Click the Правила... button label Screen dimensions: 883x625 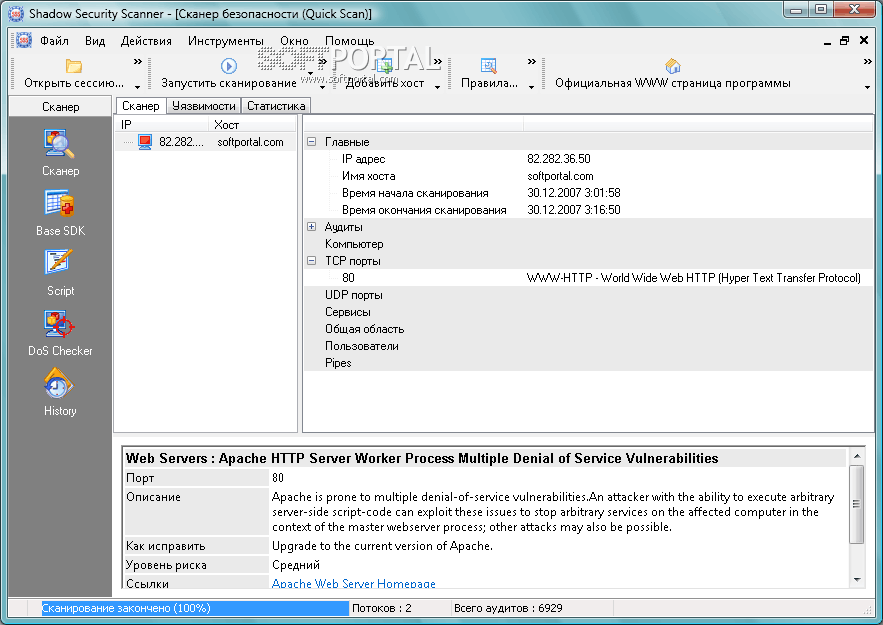[489, 83]
